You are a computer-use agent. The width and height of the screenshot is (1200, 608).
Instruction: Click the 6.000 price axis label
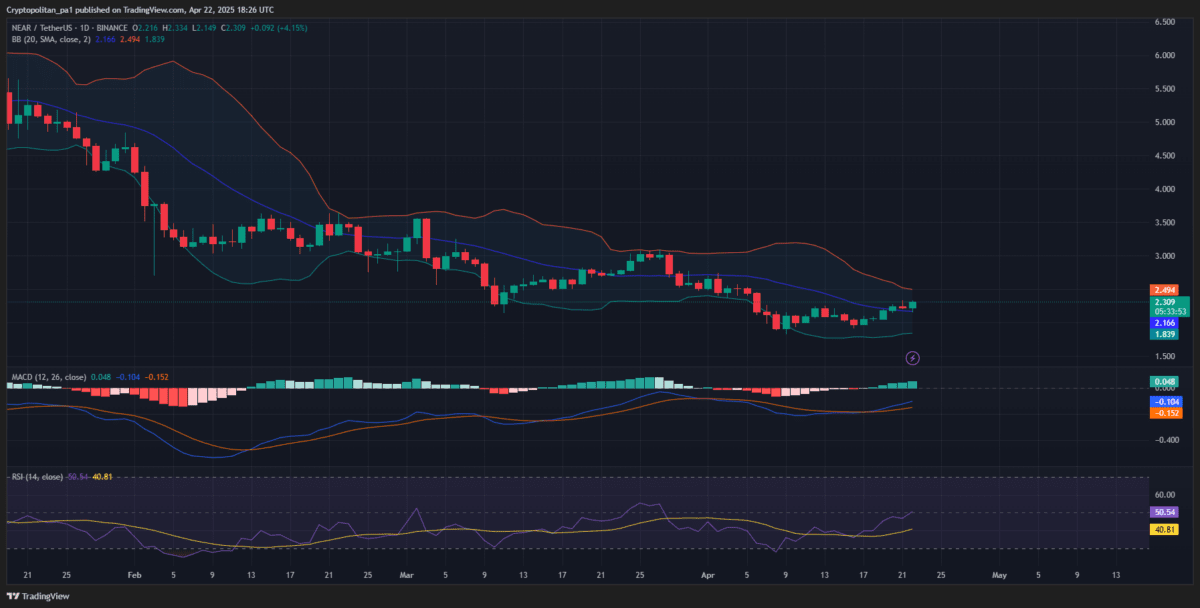point(1164,56)
